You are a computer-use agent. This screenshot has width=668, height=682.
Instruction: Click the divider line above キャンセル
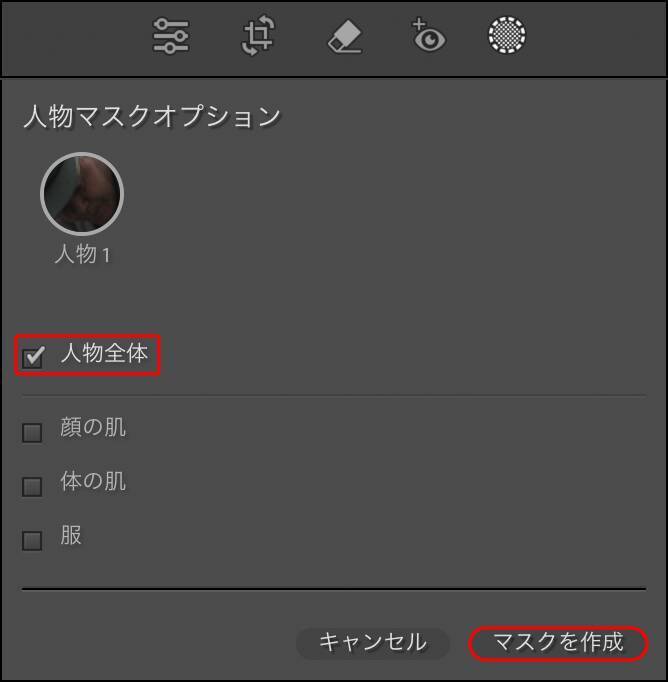pyautogui.click(x=334, y=589)
